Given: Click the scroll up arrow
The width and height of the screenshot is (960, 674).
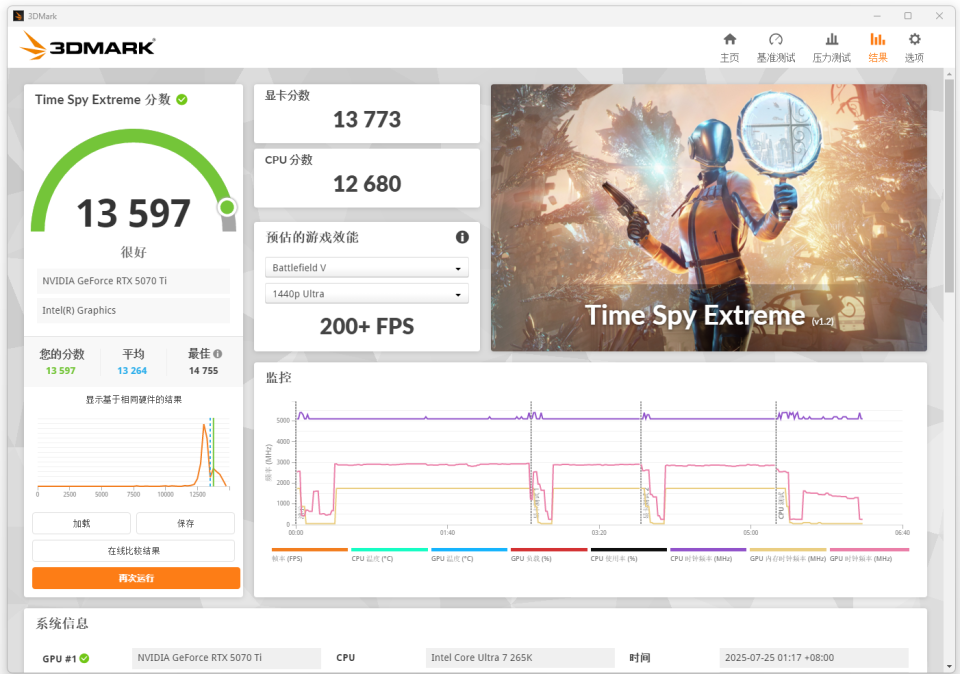Looking at the screenshot, I should (950, 74).
